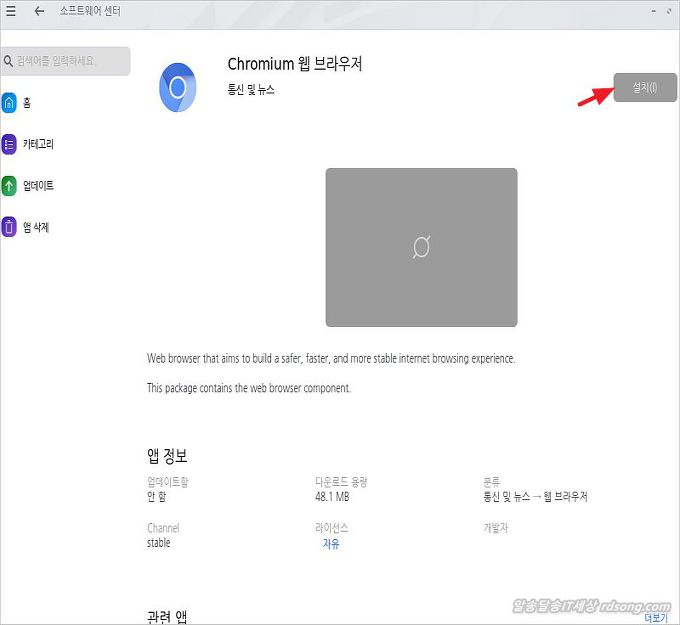Click 더보기 next to related apps

(654, 617)
